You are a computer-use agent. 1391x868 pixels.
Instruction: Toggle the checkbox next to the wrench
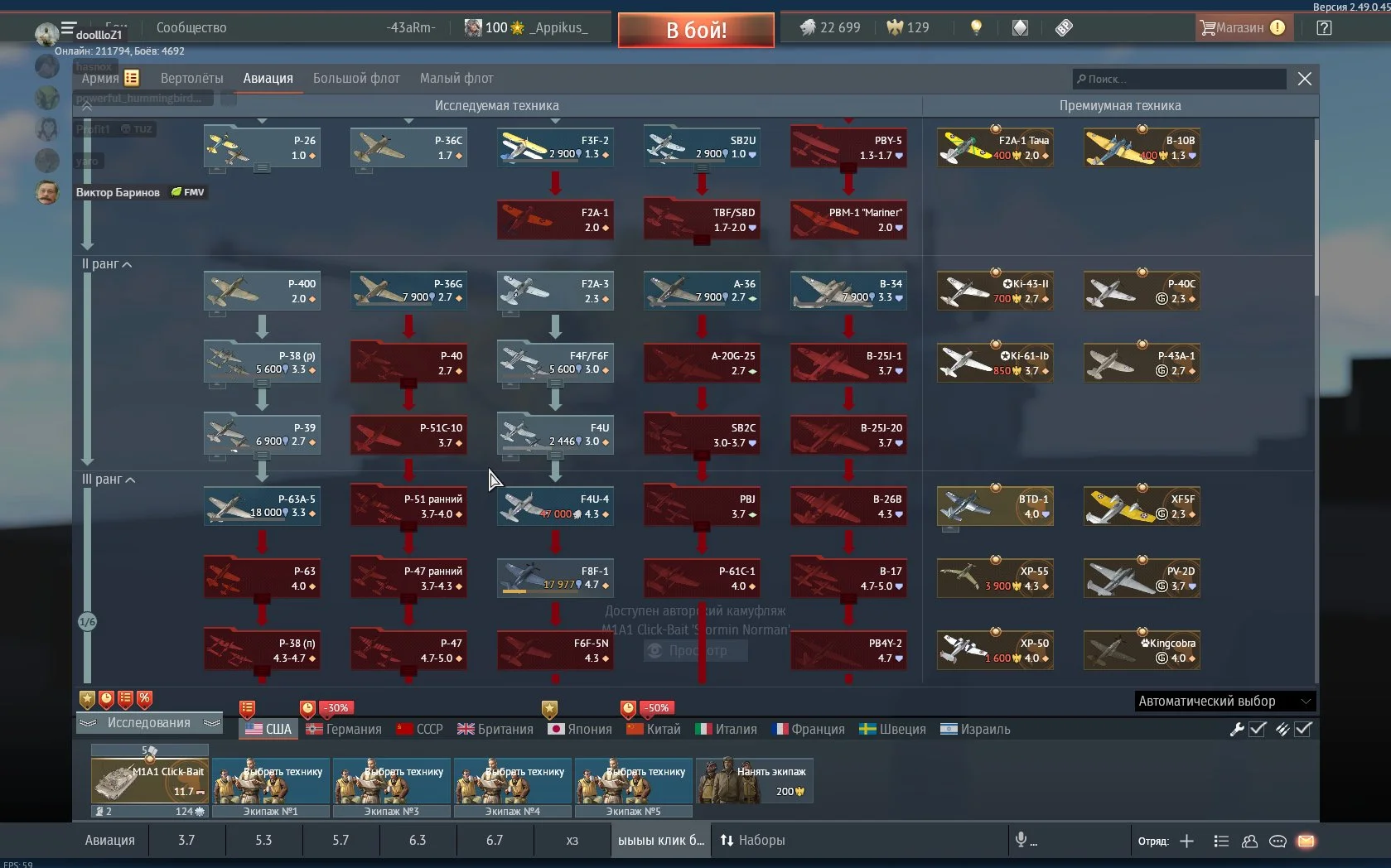(x=1258, y=729)
